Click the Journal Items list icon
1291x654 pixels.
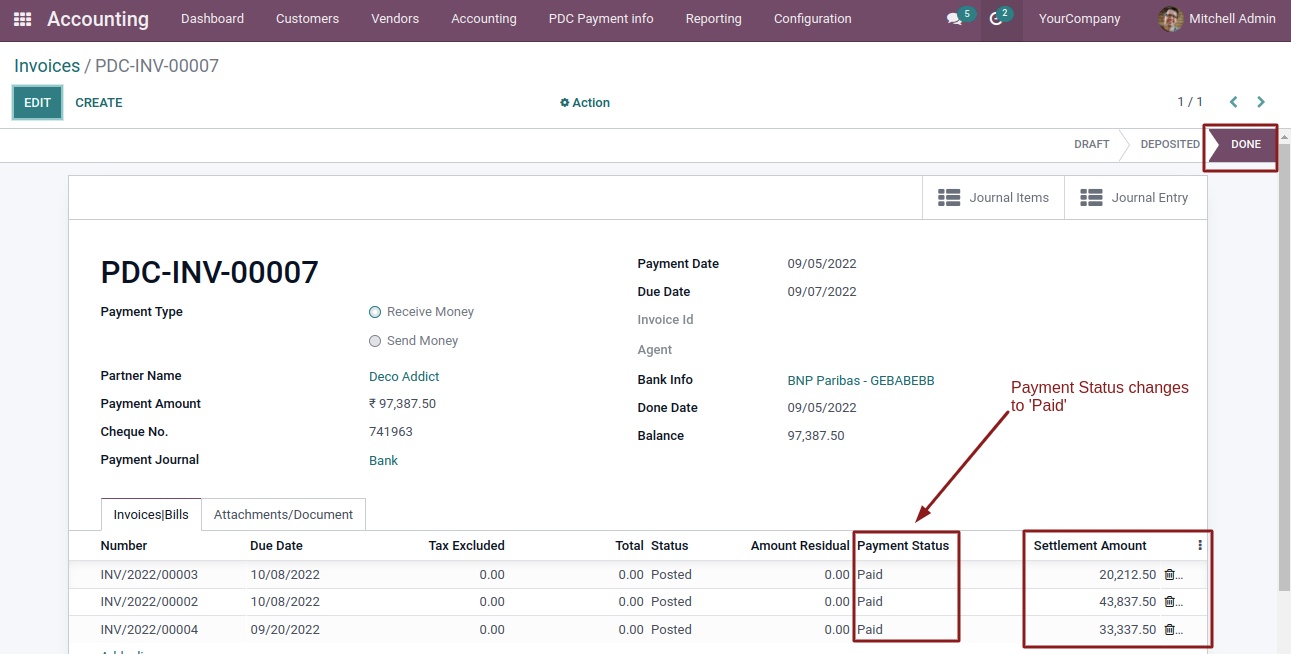tap(949, 198)
